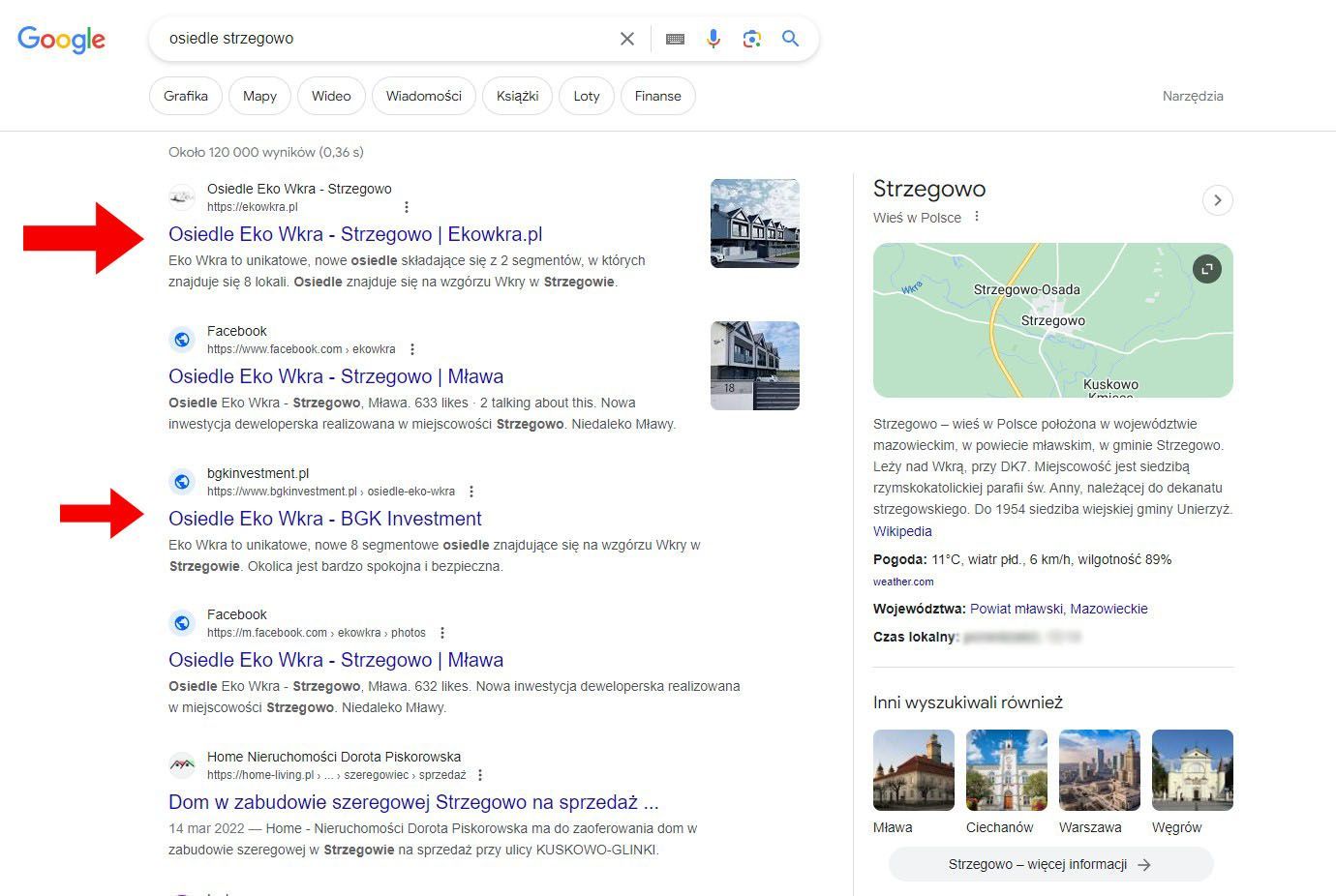
Task: Click the Osiedle Eko Wkra house thumbnail image
Action: 754,224
